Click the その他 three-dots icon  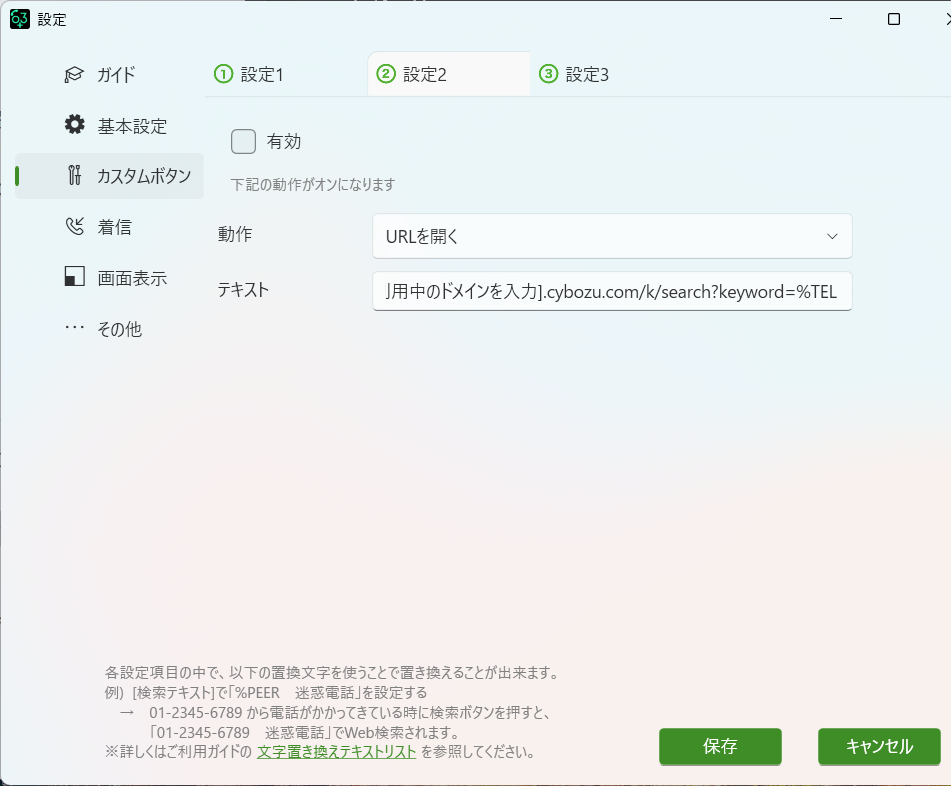coord(74,329)
